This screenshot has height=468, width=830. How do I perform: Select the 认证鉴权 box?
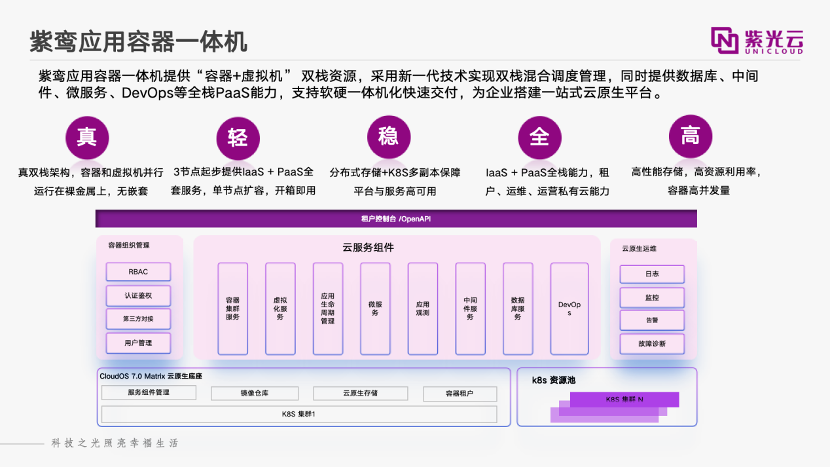tap(138, 295)
